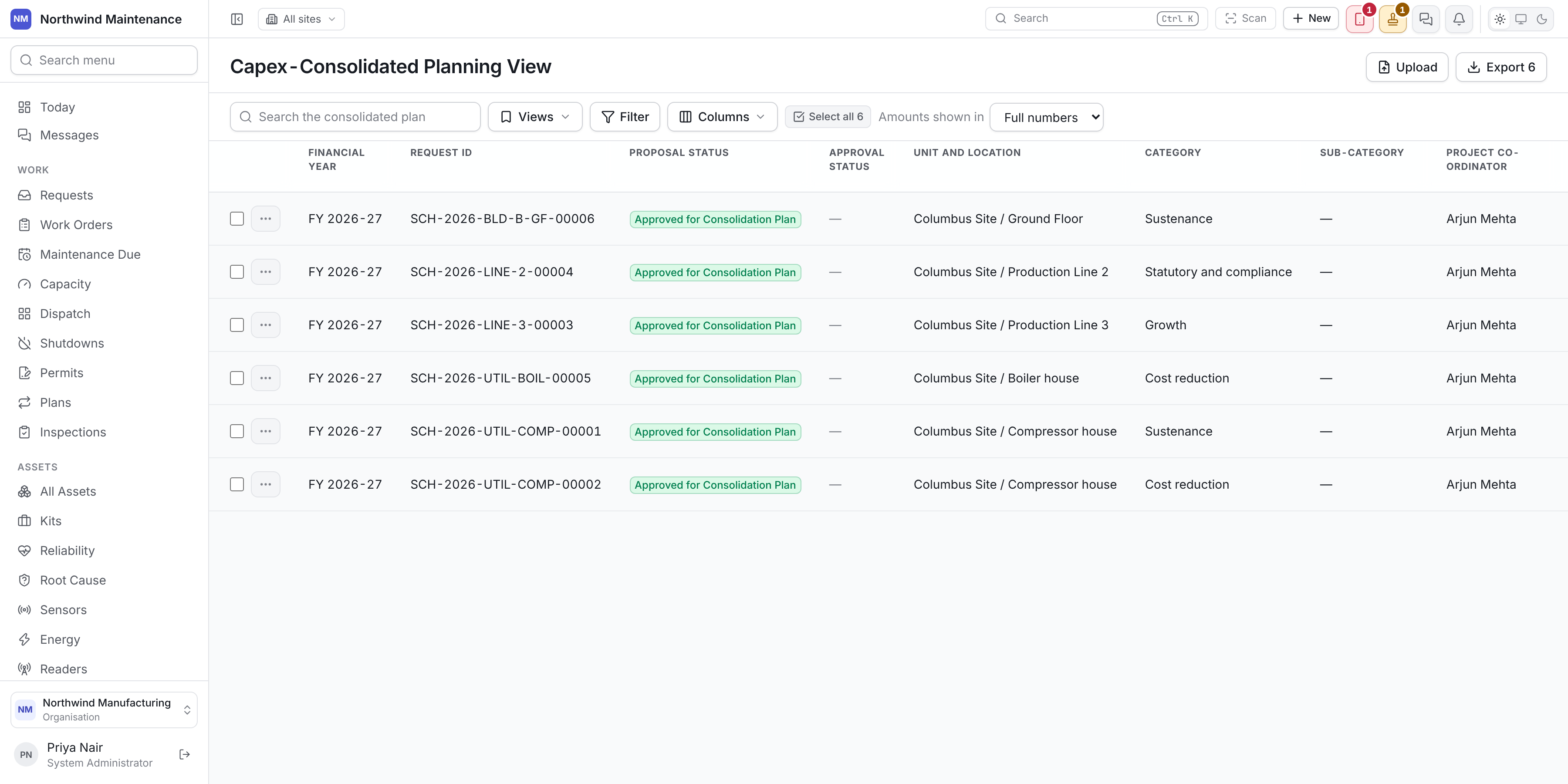Expand the Columns dropdown

coord(722,116)
